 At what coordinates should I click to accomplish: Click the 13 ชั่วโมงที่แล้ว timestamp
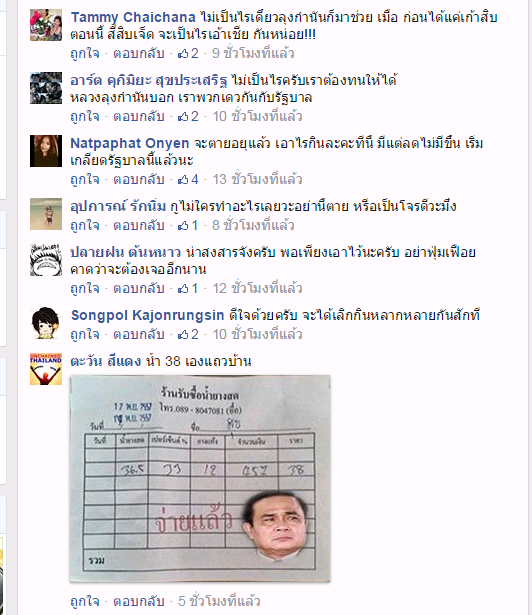coord(257,180)
